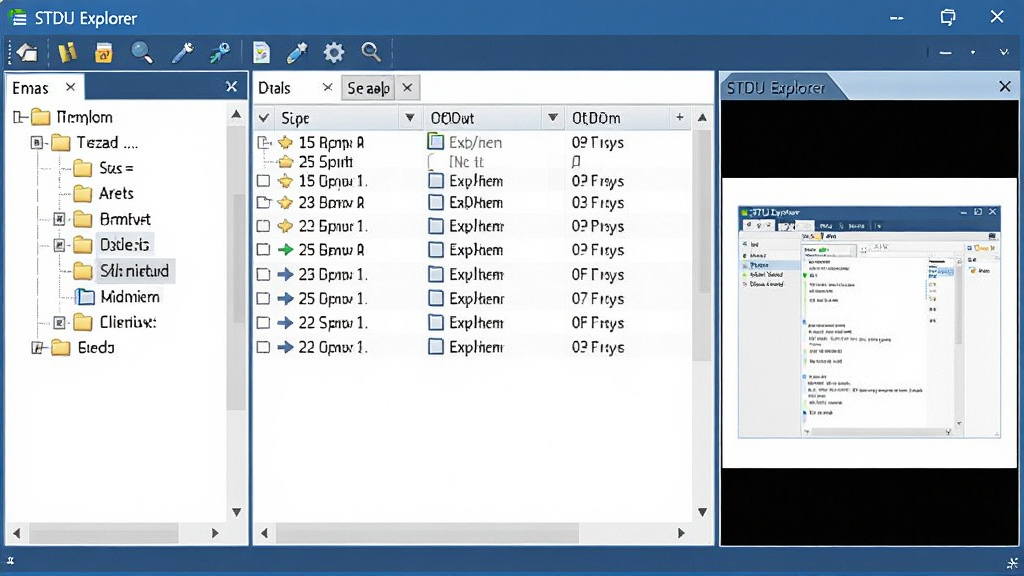Select the blue wrench tool icon
Screen dimensions: 1024x576
pyautogui.click(x=182, y=52)
